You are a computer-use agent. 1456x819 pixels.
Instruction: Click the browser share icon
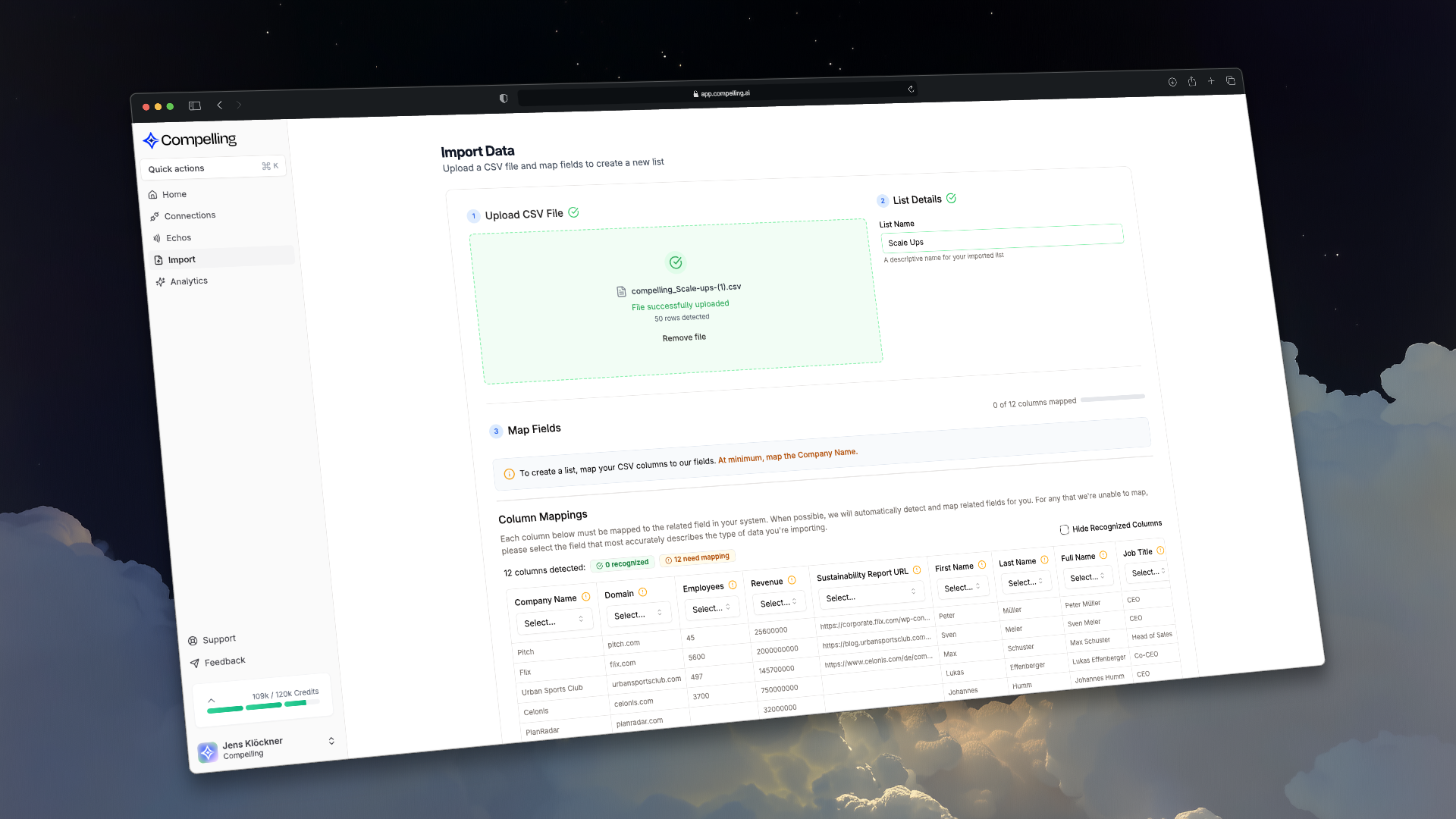[x=1191, y=81]
